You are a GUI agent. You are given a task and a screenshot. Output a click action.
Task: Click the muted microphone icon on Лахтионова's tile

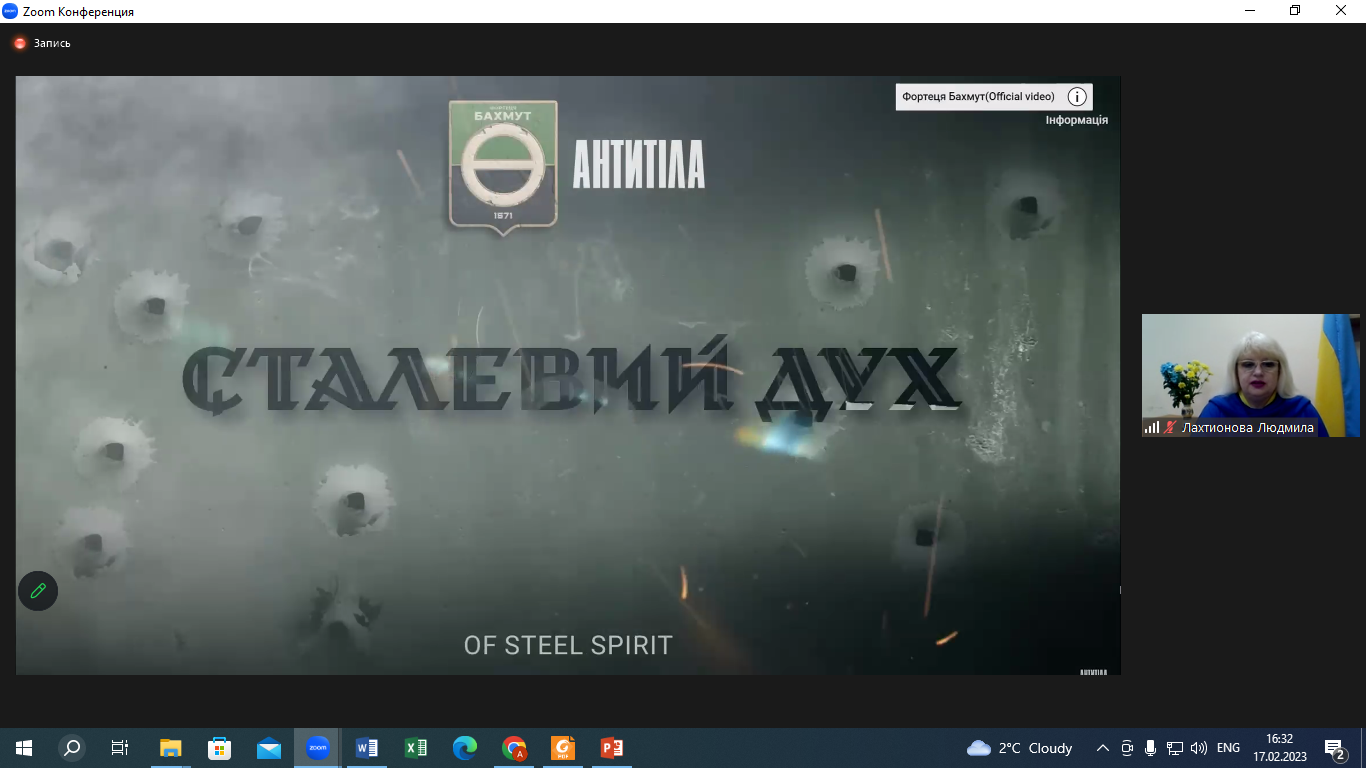[x=1169, y=428]
